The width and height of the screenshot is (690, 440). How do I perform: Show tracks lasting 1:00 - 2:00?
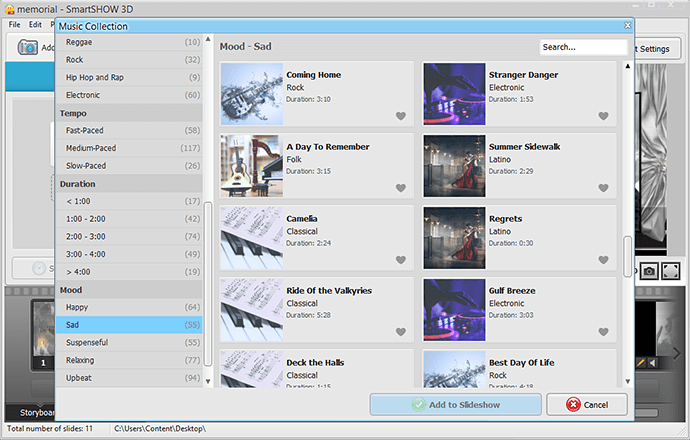tap(129, 219)
